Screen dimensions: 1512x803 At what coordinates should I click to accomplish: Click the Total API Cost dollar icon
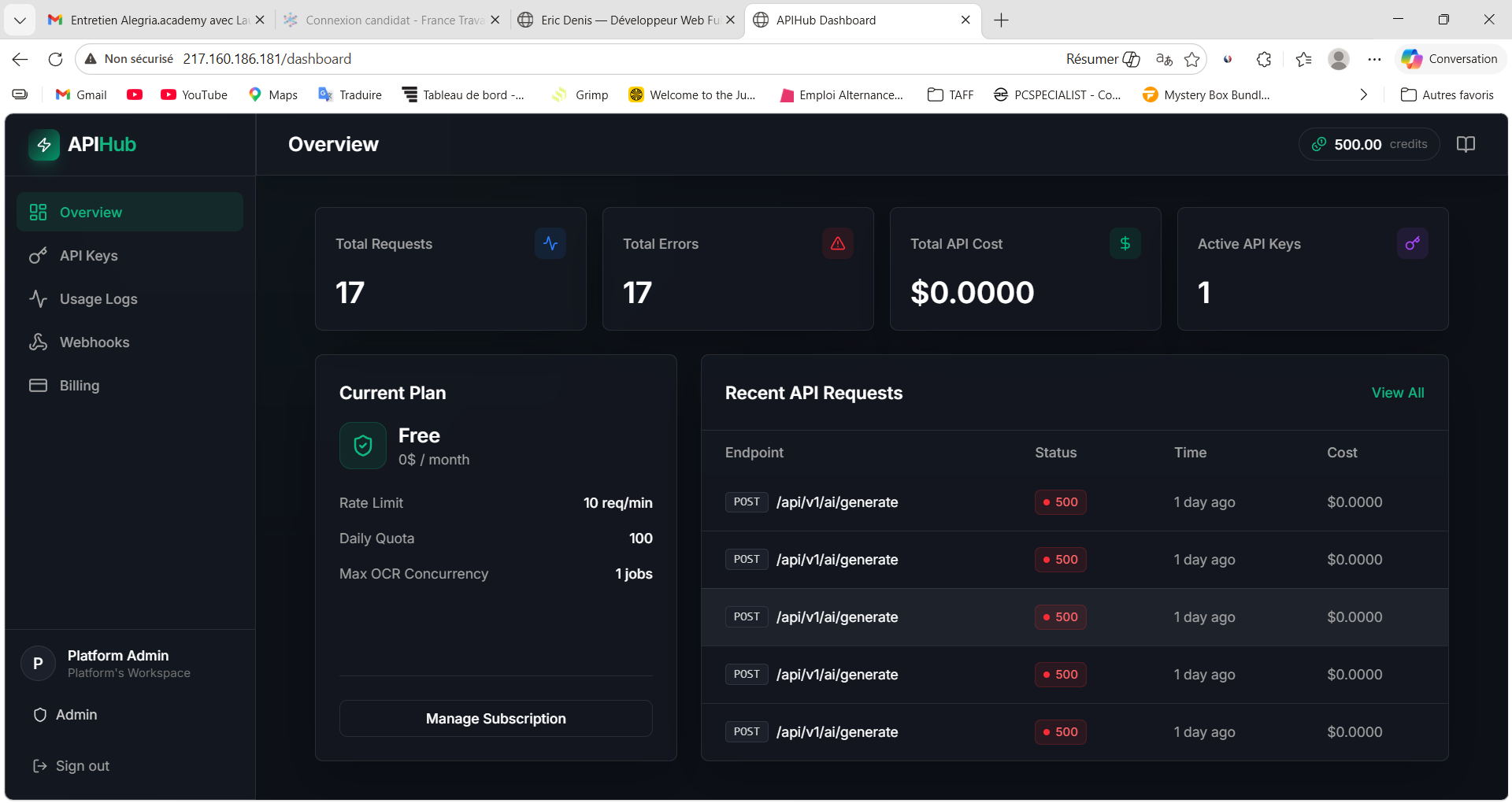pos(1125,243)
